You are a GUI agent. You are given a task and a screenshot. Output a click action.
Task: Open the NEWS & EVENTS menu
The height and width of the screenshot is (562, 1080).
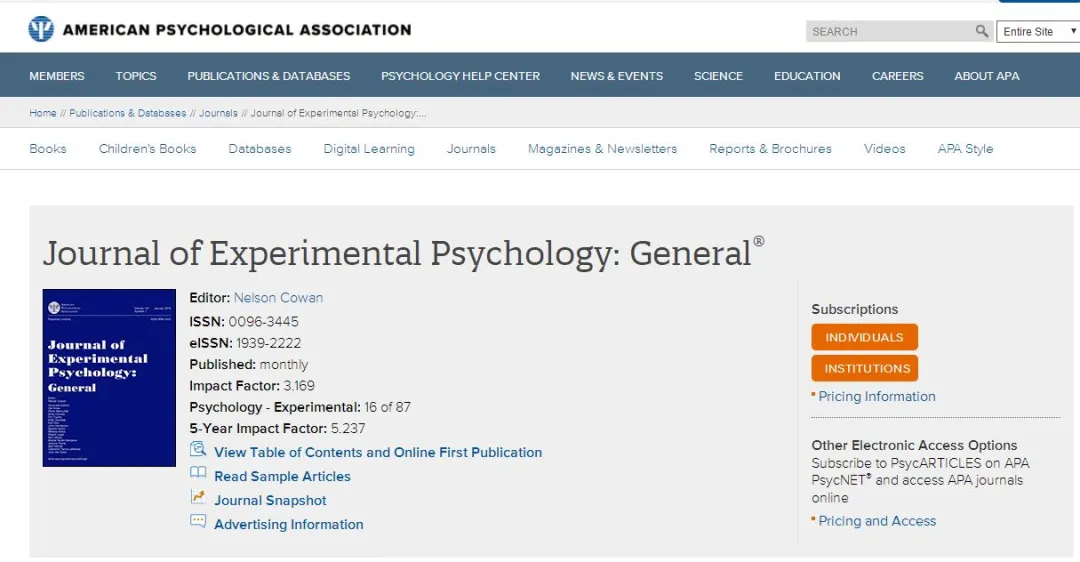[616, 76]
